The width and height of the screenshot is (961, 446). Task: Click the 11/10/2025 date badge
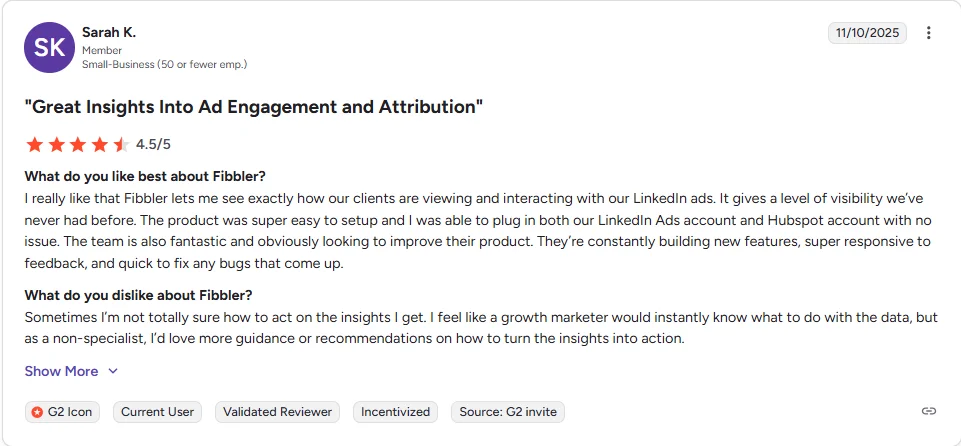(867, 33)
